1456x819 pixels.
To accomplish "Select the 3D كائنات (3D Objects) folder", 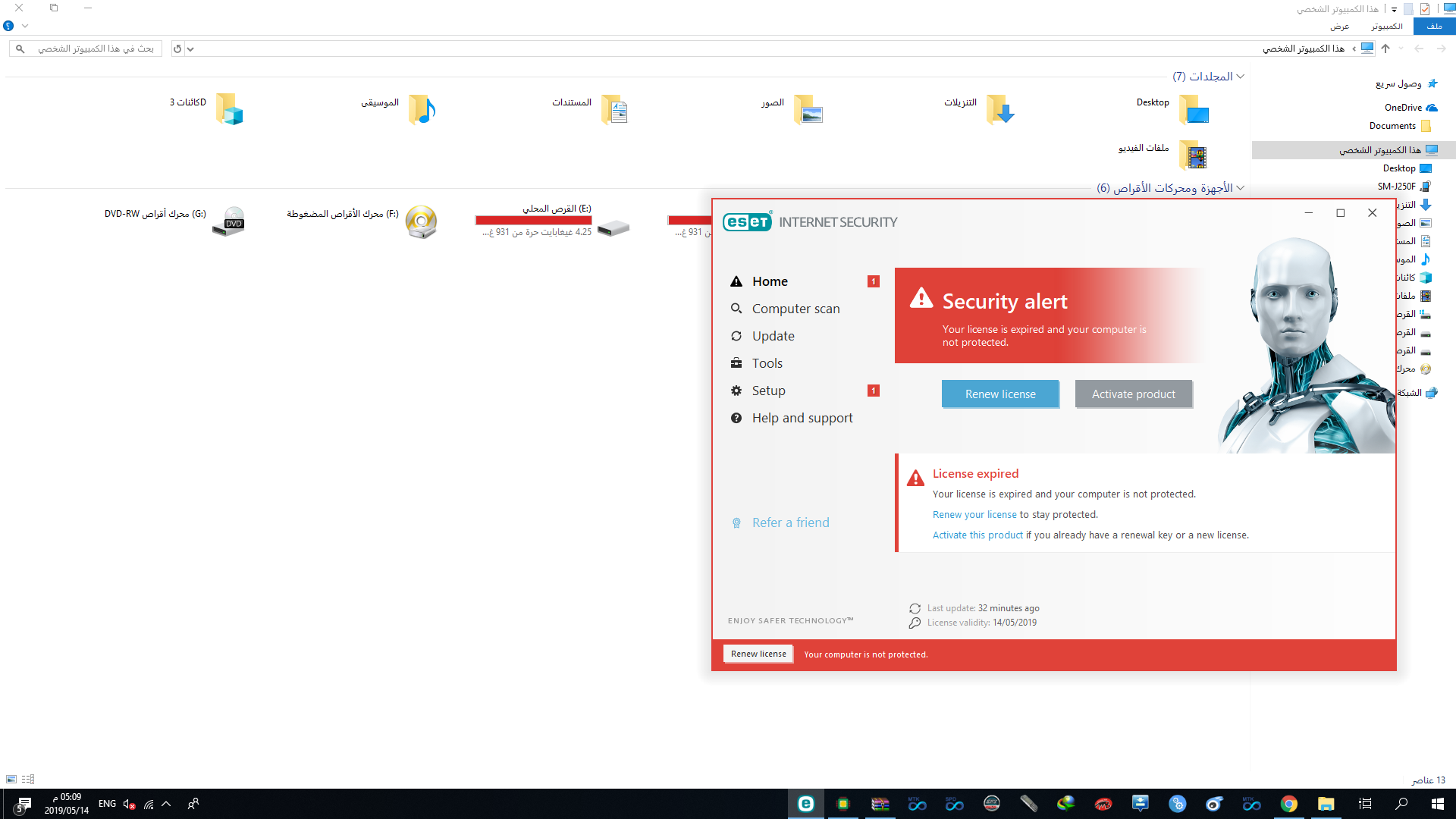I will tap(206, 109).
